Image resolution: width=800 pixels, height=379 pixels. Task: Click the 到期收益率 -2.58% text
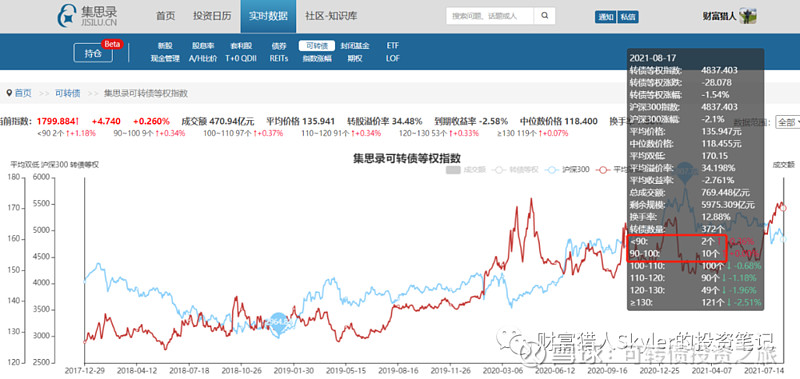pyautogui.click(x=471, y=121)
